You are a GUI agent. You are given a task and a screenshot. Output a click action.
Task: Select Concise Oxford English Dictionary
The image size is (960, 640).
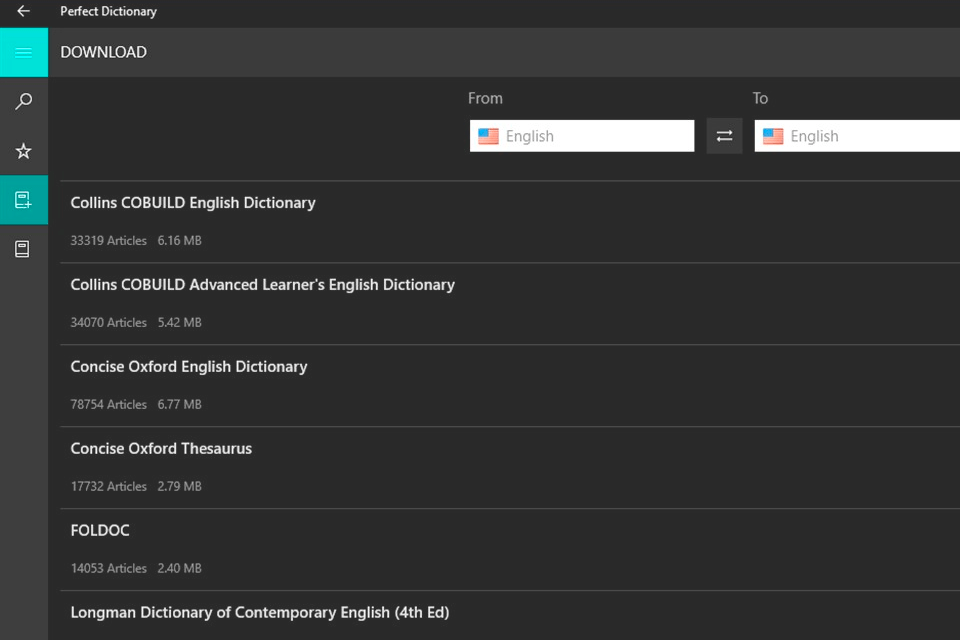(510, 386)
